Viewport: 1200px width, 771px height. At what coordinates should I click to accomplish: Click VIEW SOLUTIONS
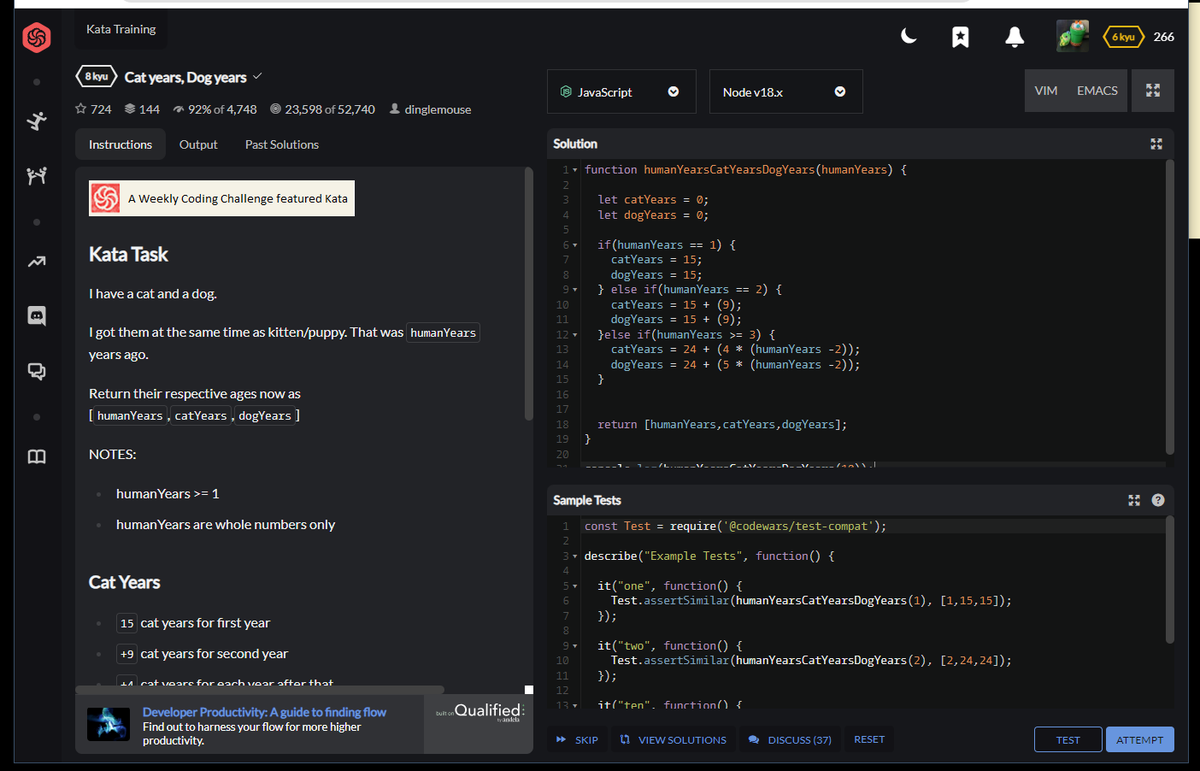tap(674, 740)
